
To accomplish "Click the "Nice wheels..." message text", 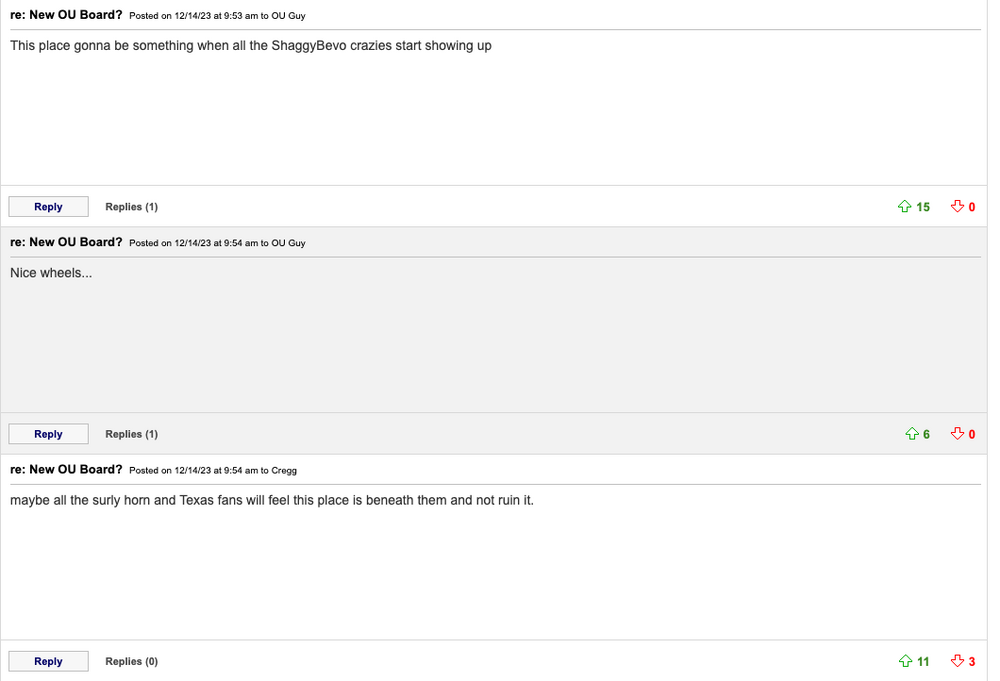I will point(51,273).
